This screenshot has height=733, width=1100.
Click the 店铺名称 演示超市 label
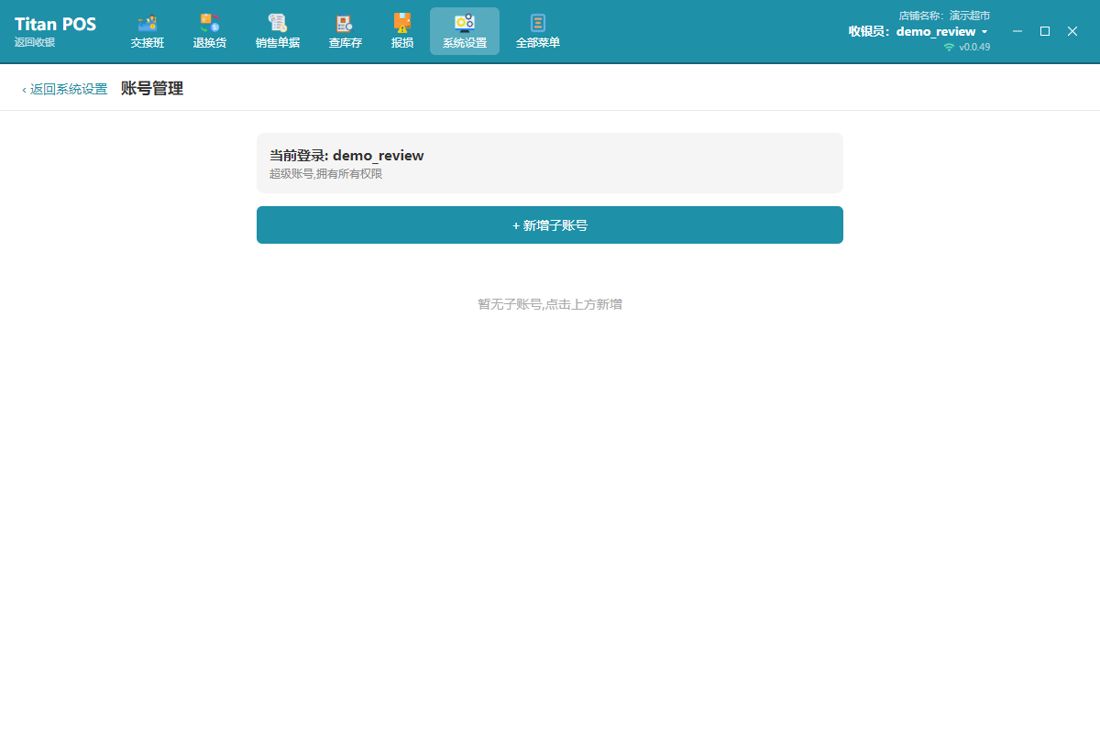pyautogui.click(x=944, y=15)
